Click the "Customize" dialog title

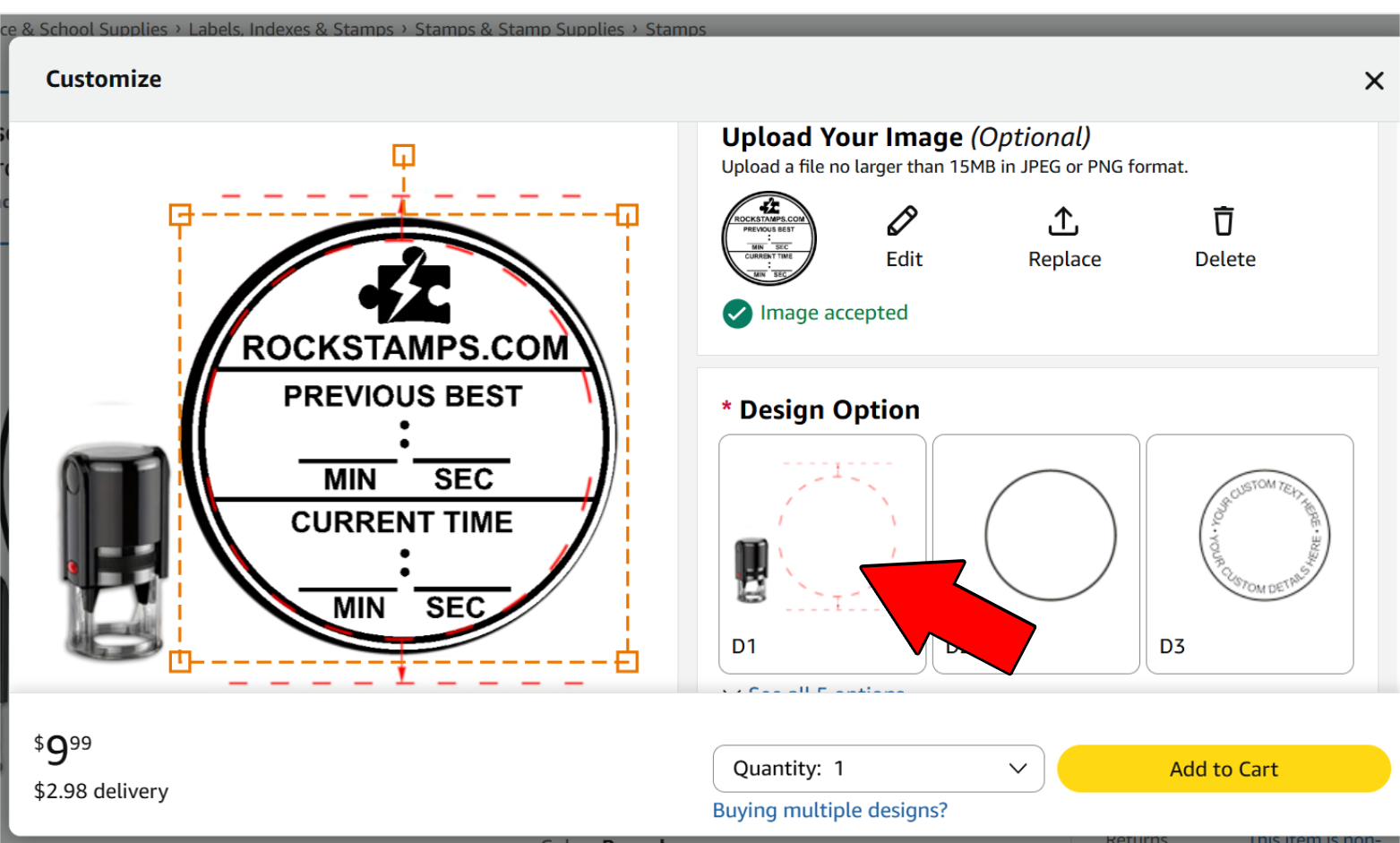104,79
